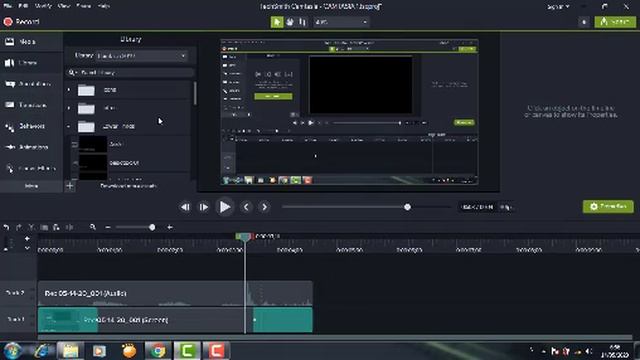Open the Library tab in sidebar
Viewport: 640px width, 360px height.
31,63
